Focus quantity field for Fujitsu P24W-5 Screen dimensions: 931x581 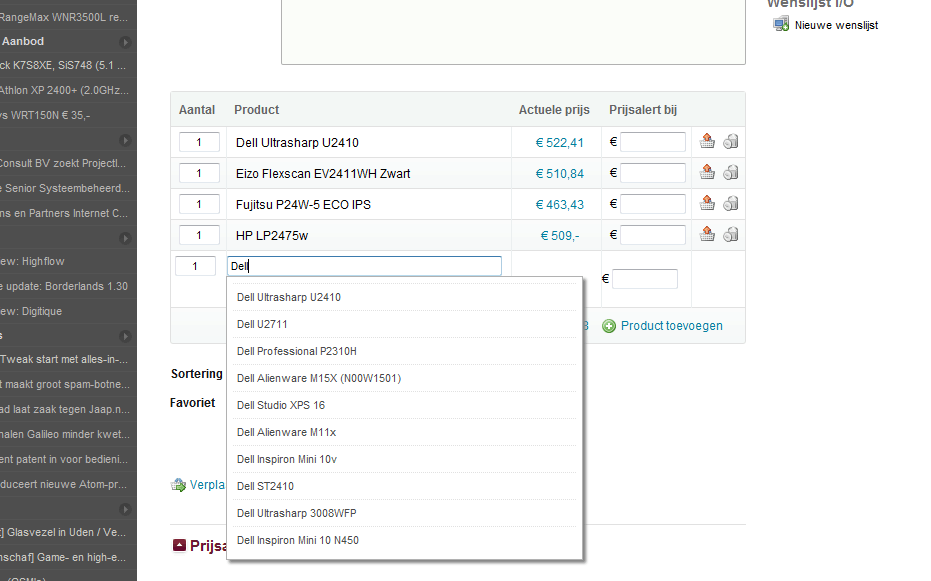point(199,204)
